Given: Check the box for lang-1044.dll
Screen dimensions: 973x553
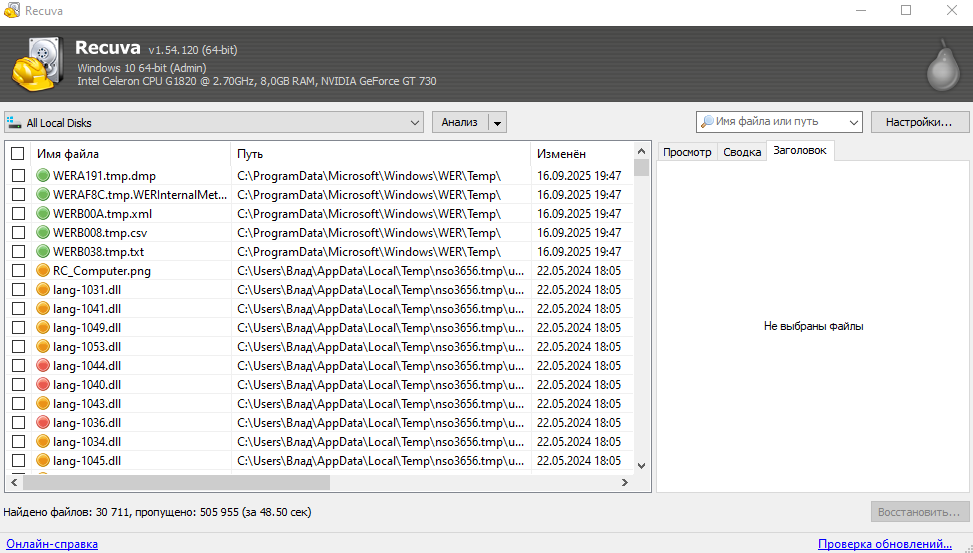Looking at the screenshot, I should (x=19, y=366).
